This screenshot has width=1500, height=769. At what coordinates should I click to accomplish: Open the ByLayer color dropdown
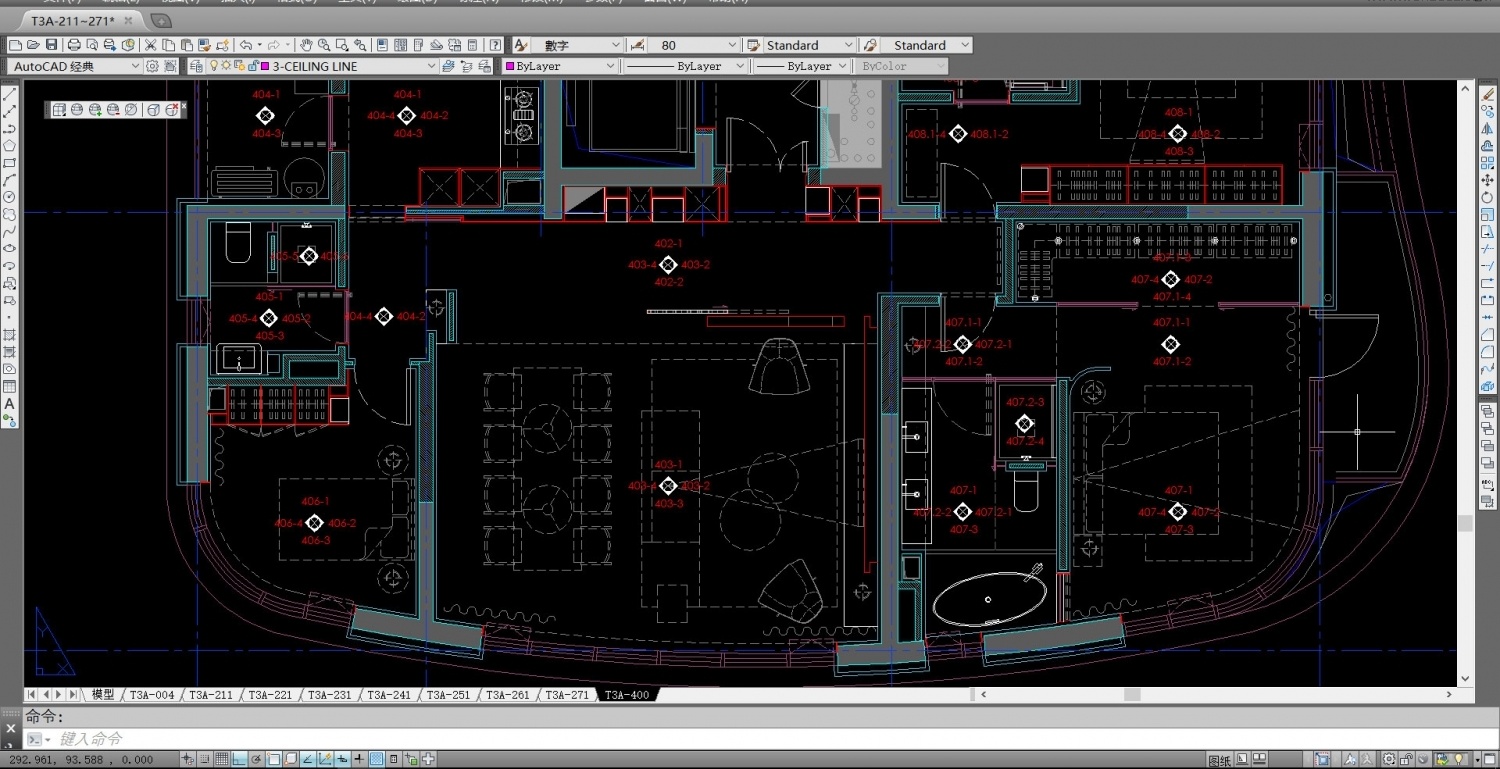pos(562,66)
